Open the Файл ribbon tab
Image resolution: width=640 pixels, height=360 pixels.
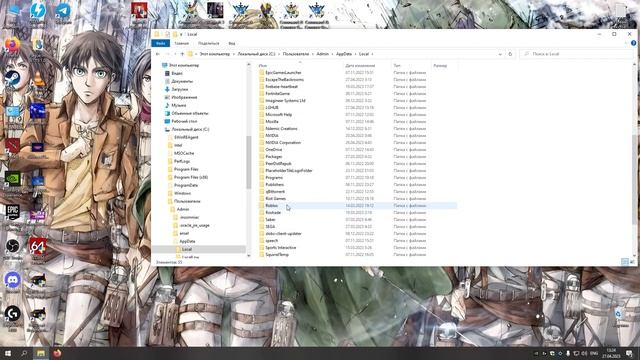tap(160, 43)
